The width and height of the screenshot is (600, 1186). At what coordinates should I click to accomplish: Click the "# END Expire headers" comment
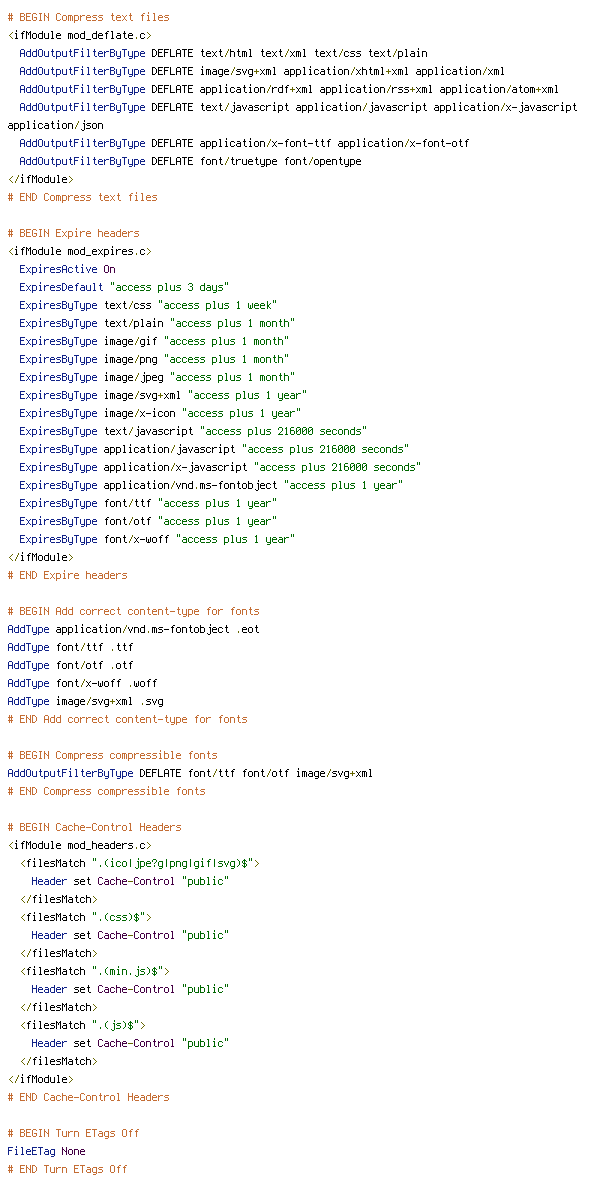point(67,575)
